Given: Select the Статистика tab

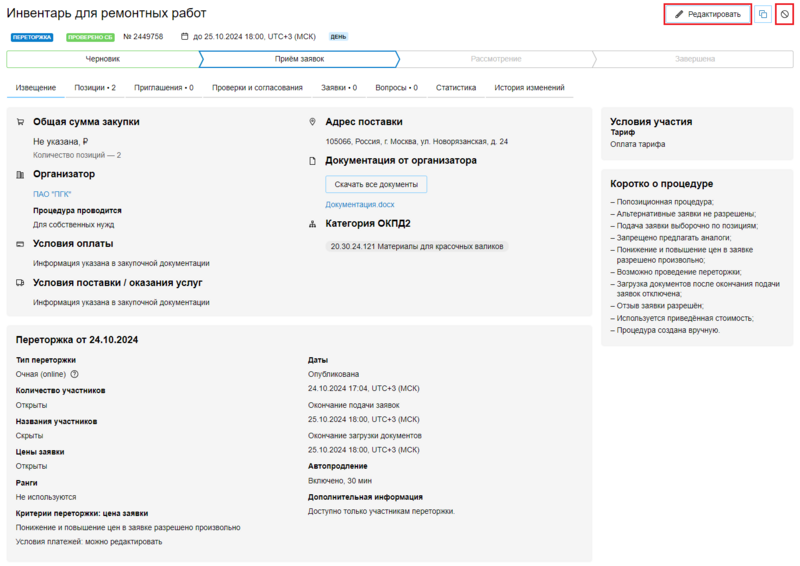Looking at the screenshot, I should point(455,88).
